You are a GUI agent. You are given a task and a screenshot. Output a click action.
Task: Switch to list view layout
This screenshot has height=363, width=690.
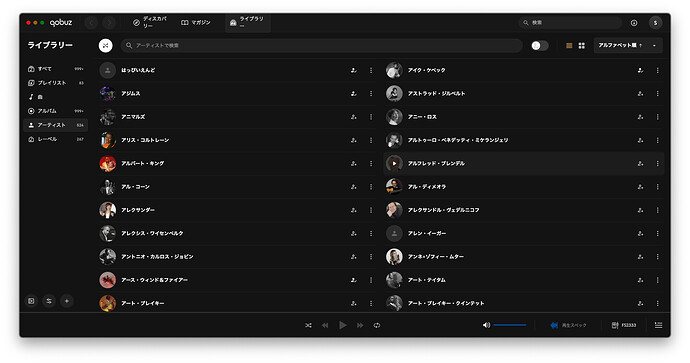click(x=569, y=45)
